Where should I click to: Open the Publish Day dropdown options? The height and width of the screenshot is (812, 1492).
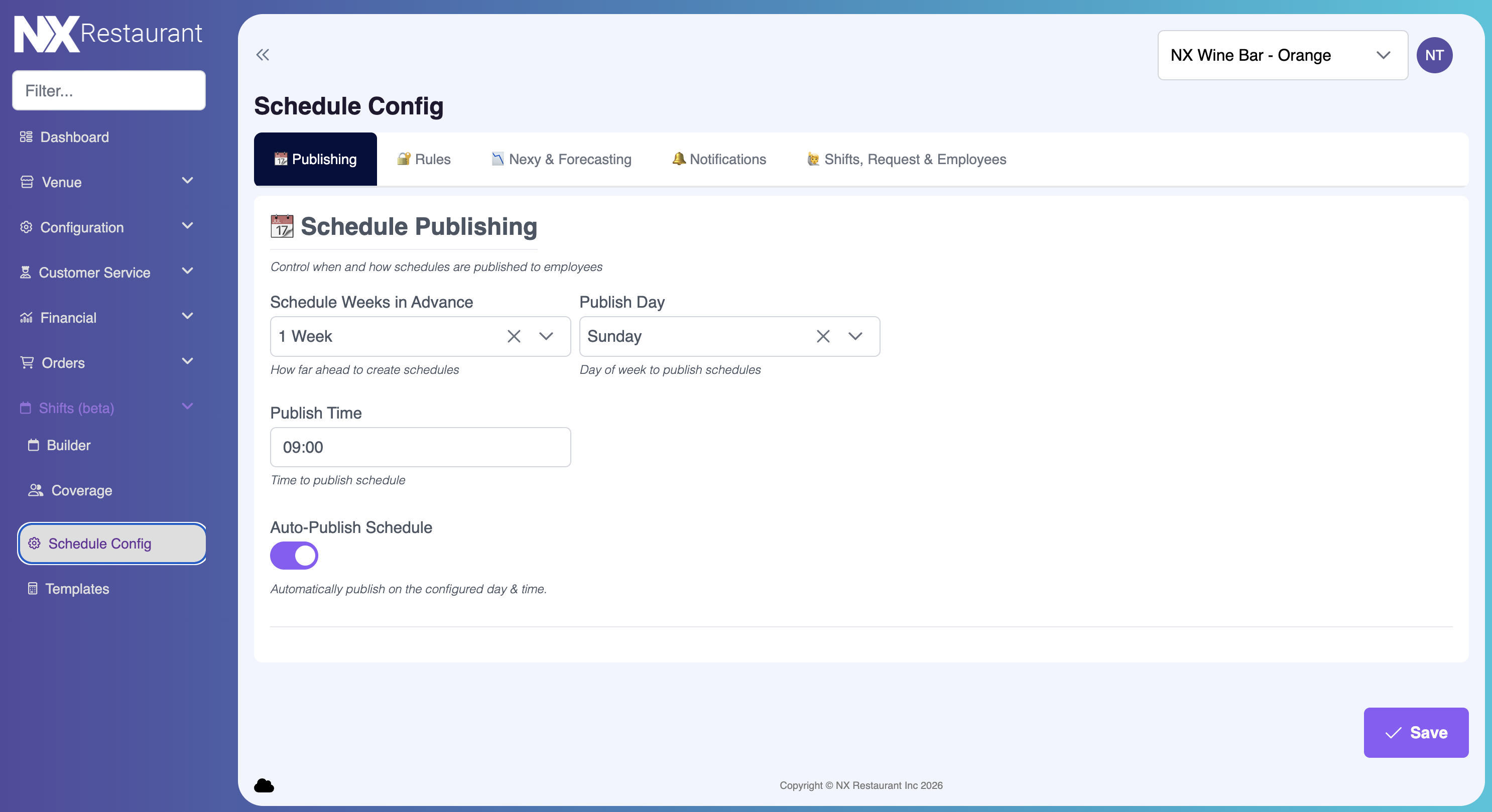(x=855, y=336)
